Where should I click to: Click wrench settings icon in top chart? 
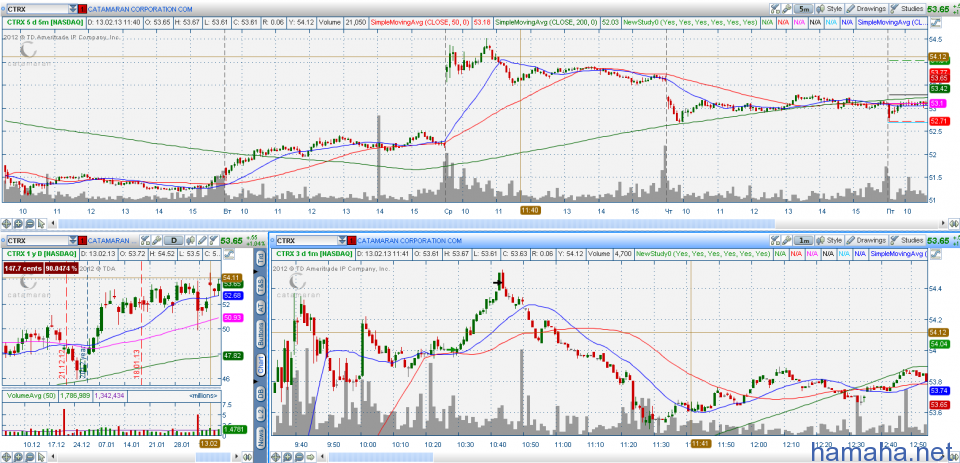(787, 9)
